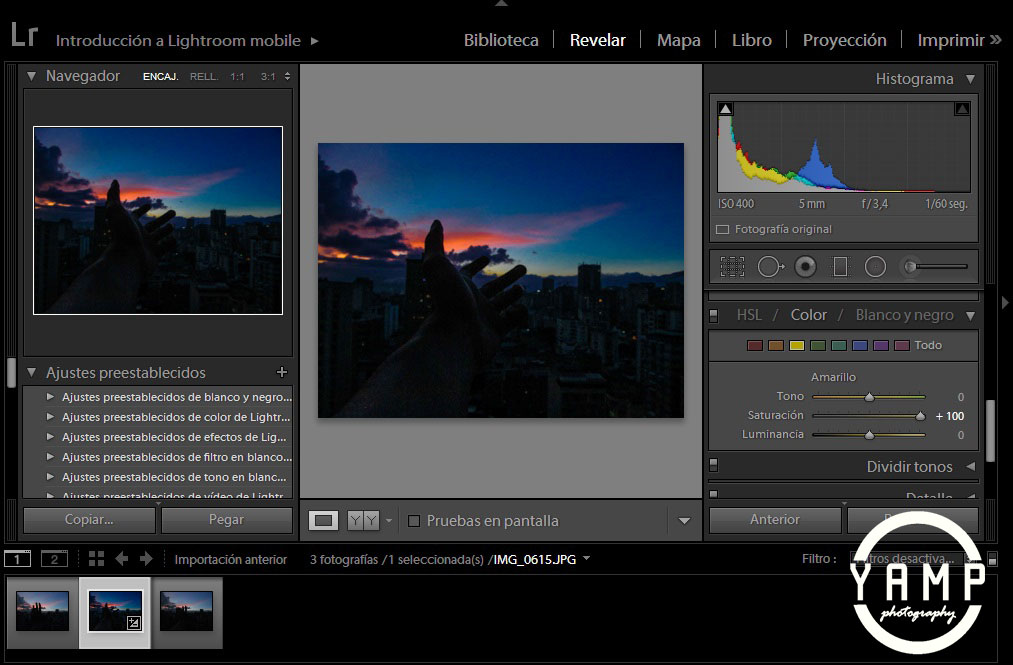Tick the Fotografía original checkbox

pos(722,229)
